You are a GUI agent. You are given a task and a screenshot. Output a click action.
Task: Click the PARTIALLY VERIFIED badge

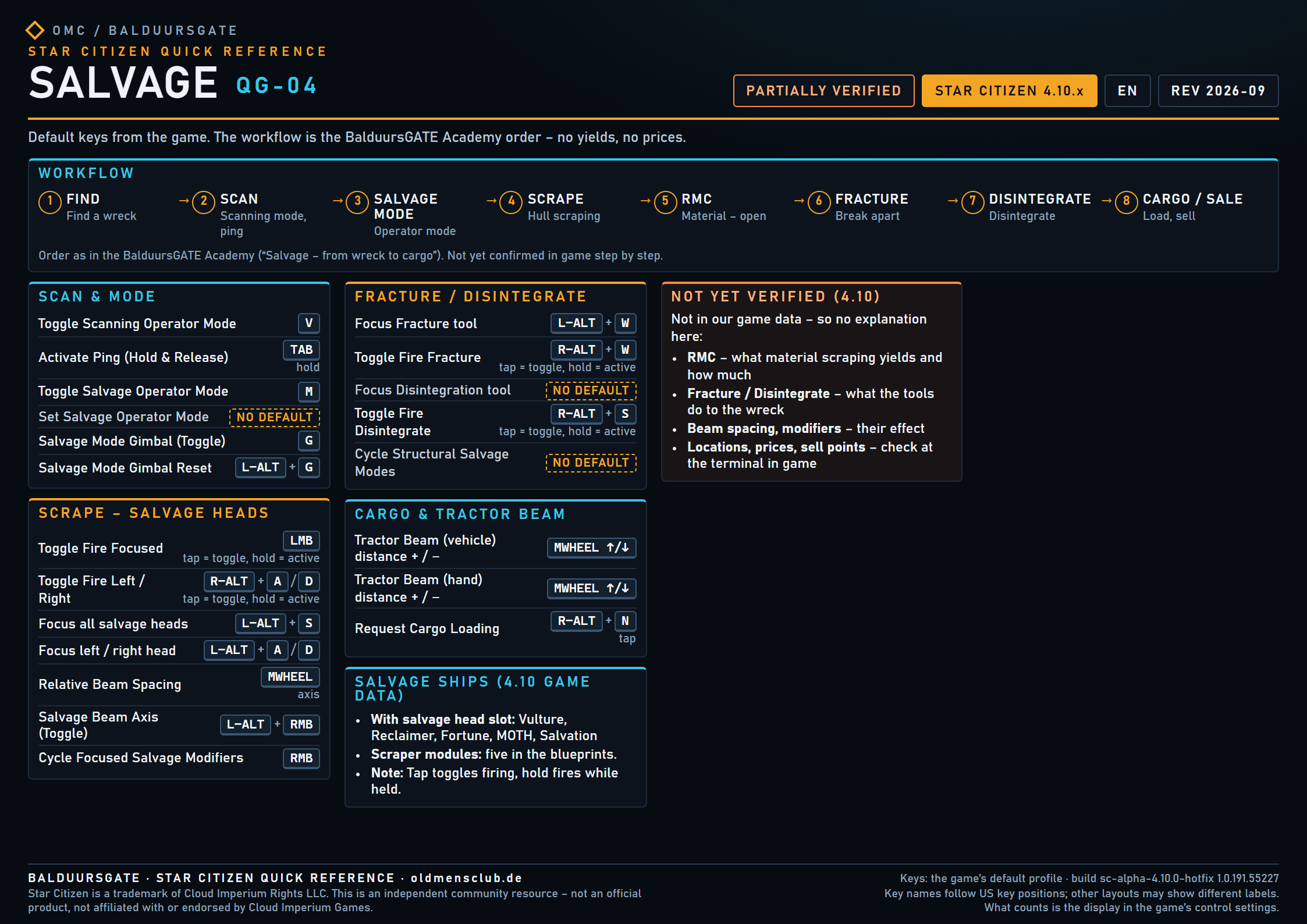[x=823, y=91]
